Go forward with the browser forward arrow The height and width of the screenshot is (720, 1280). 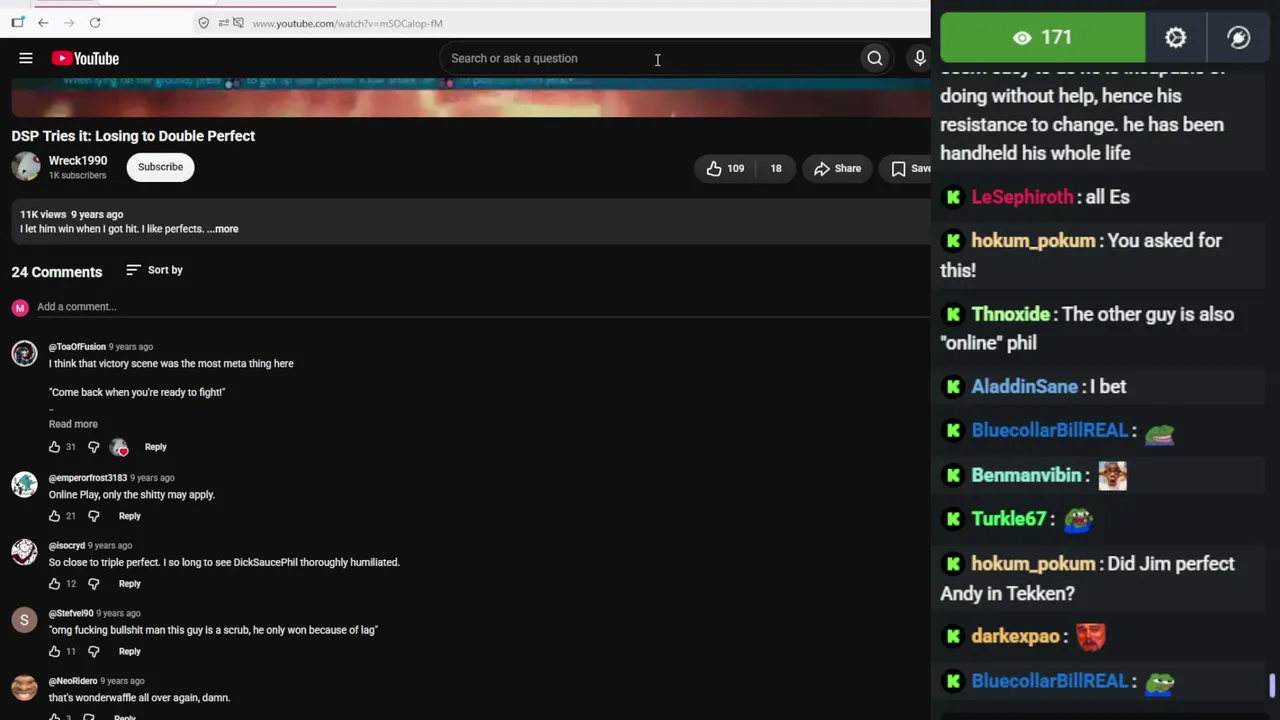[69, 23]
